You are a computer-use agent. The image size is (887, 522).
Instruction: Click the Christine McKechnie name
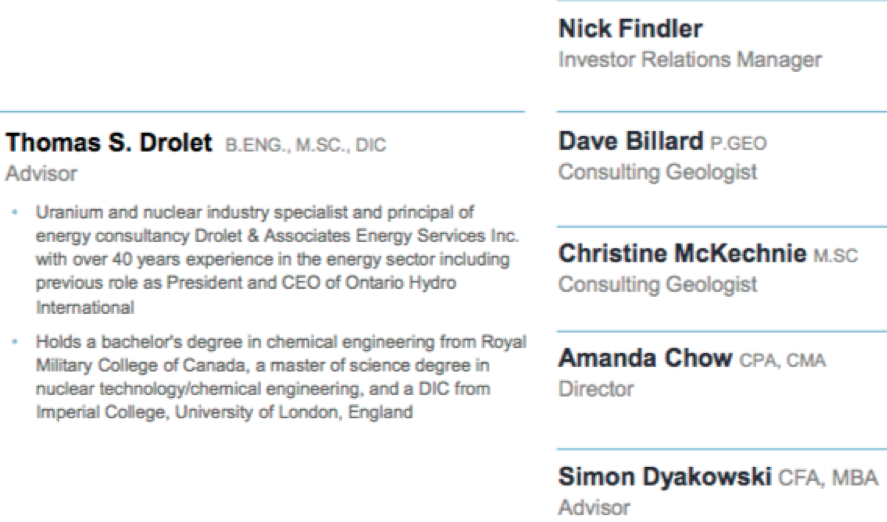coord(682,253)
